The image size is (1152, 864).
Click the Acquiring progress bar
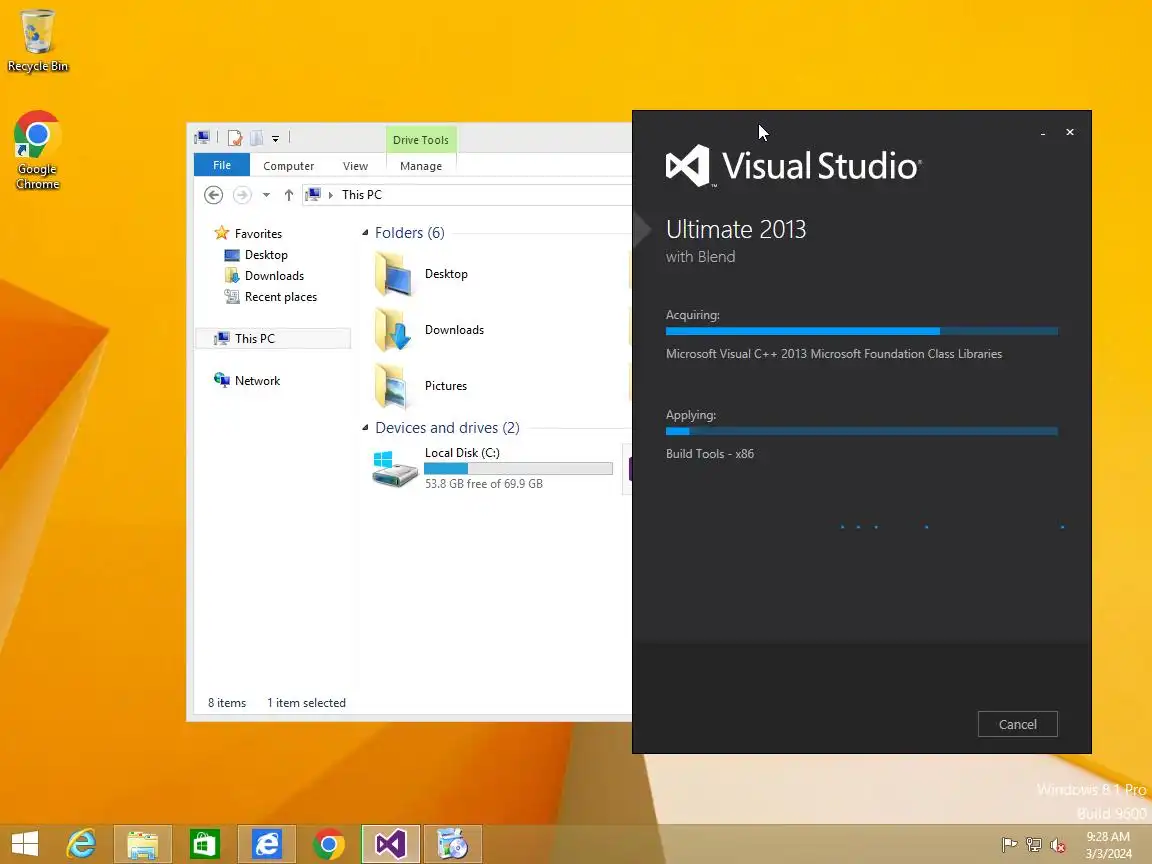(862, 331)
